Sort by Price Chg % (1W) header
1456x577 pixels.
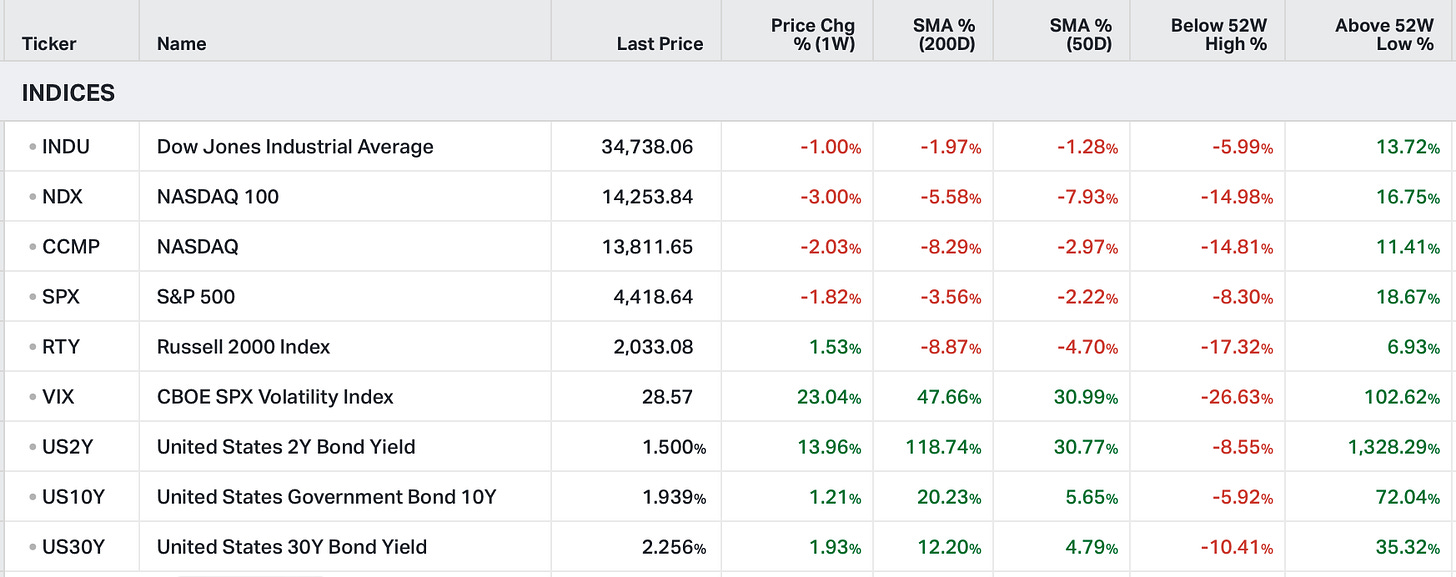[x=812, y=35]
